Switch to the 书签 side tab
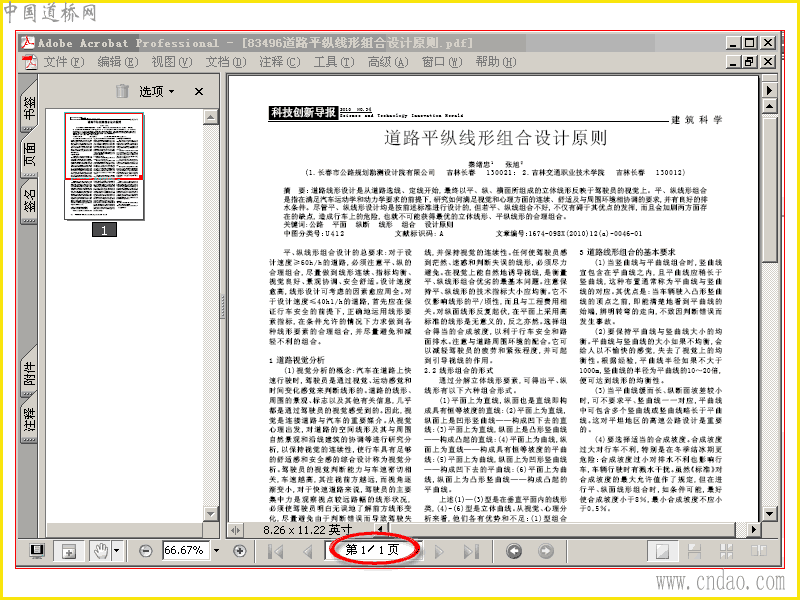800x600 pixels. pos(30,107)
